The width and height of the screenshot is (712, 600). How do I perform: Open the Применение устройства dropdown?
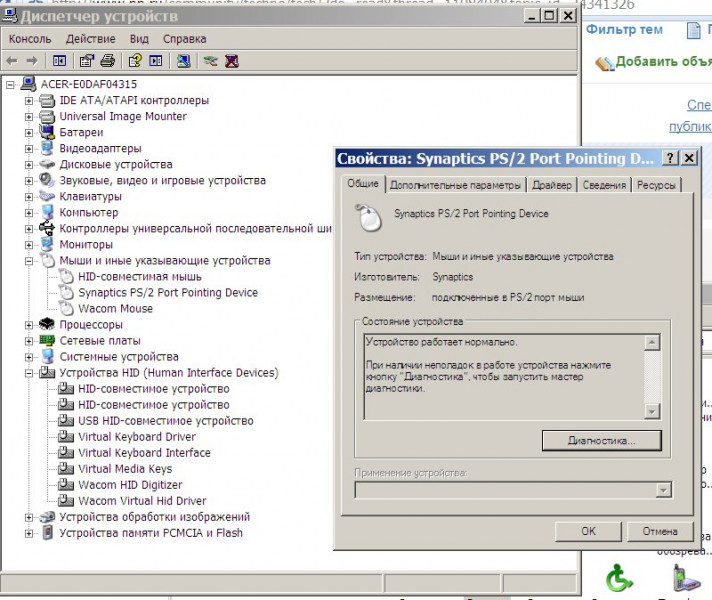coord(663,490)
